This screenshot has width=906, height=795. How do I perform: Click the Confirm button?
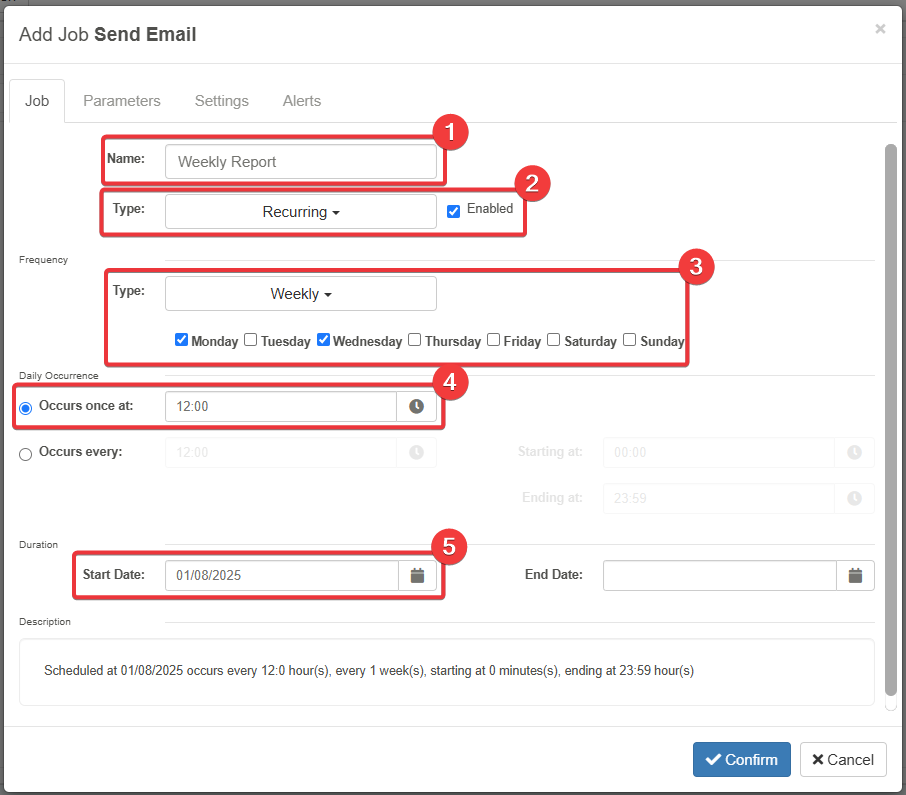[742, 760]
